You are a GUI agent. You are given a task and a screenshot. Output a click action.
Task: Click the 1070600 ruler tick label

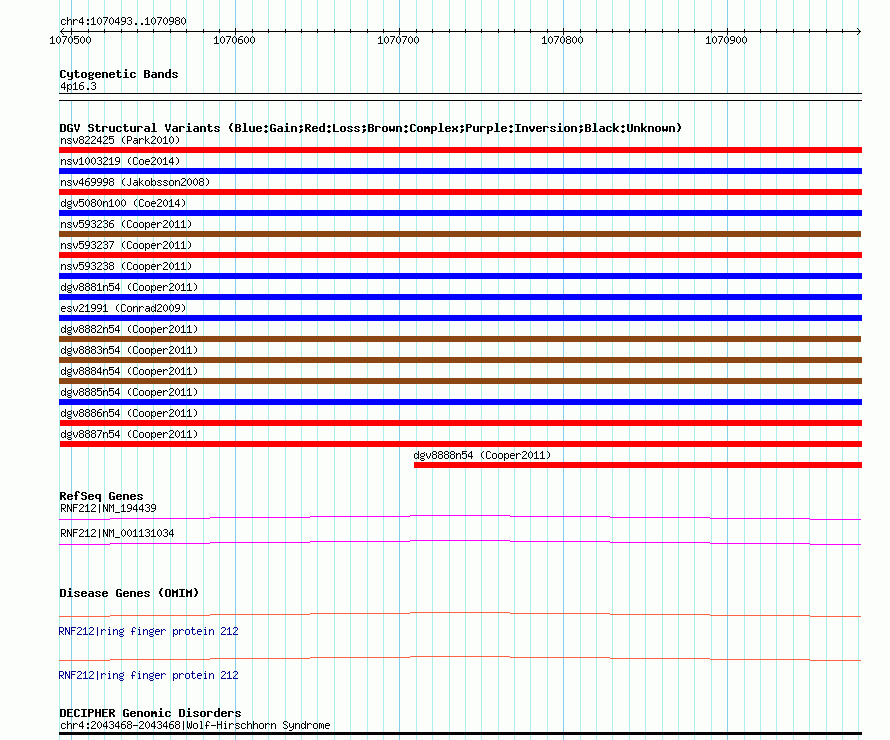pyautogui.click(x=234, y=40)
